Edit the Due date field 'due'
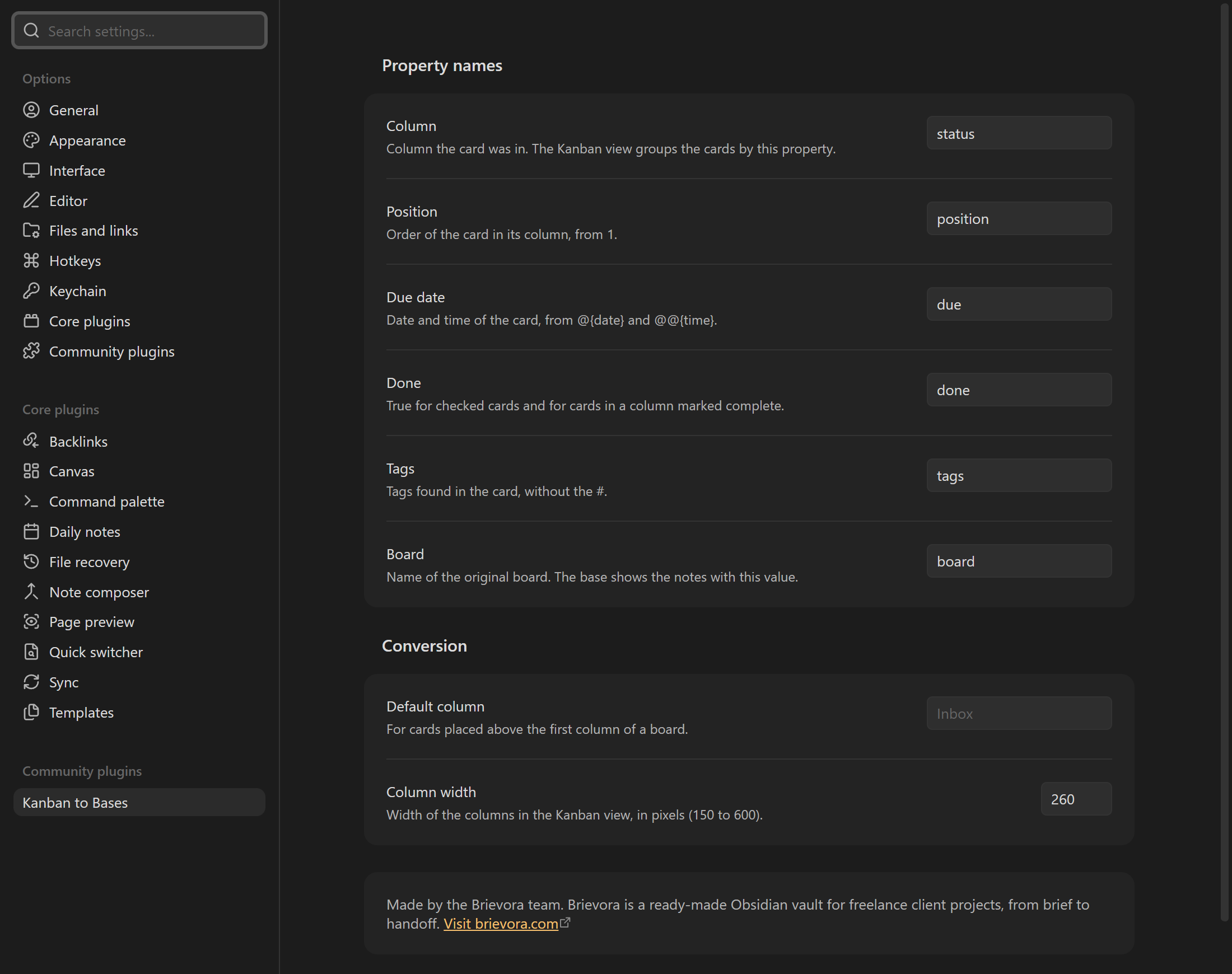This screenshot has height=974, width=1232. pyautogui.click(x=1019, y=304)
